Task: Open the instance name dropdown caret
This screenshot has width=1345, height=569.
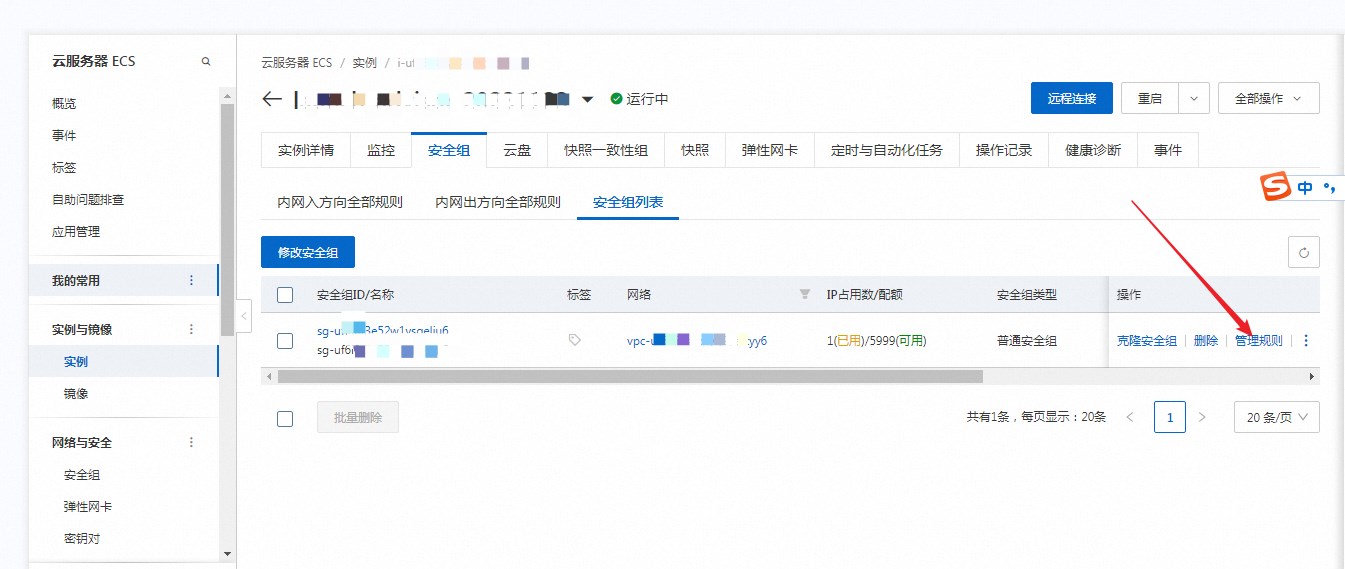Action: [x=588, y=99]
